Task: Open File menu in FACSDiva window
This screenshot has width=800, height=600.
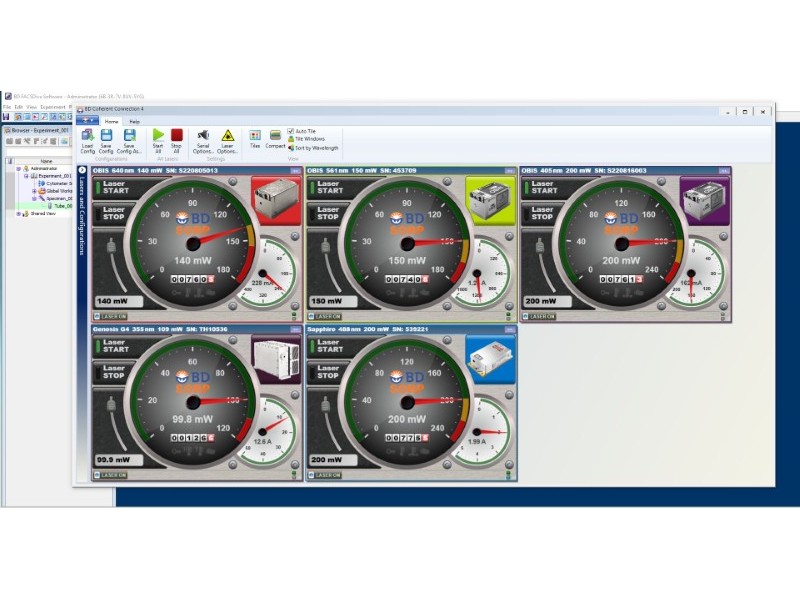Action: pos(7,107)
